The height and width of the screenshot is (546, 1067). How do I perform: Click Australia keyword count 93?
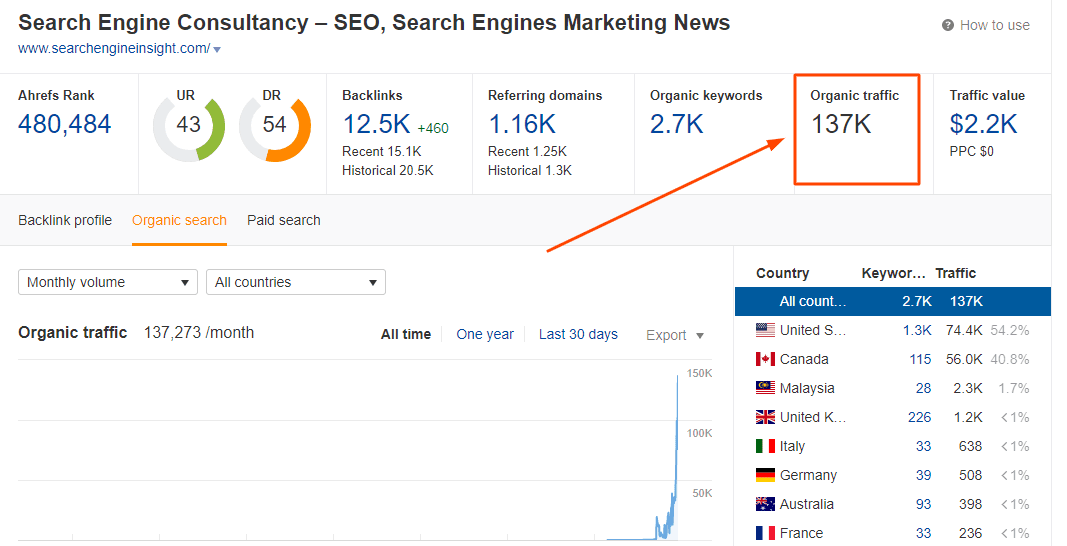coord(923,504)
